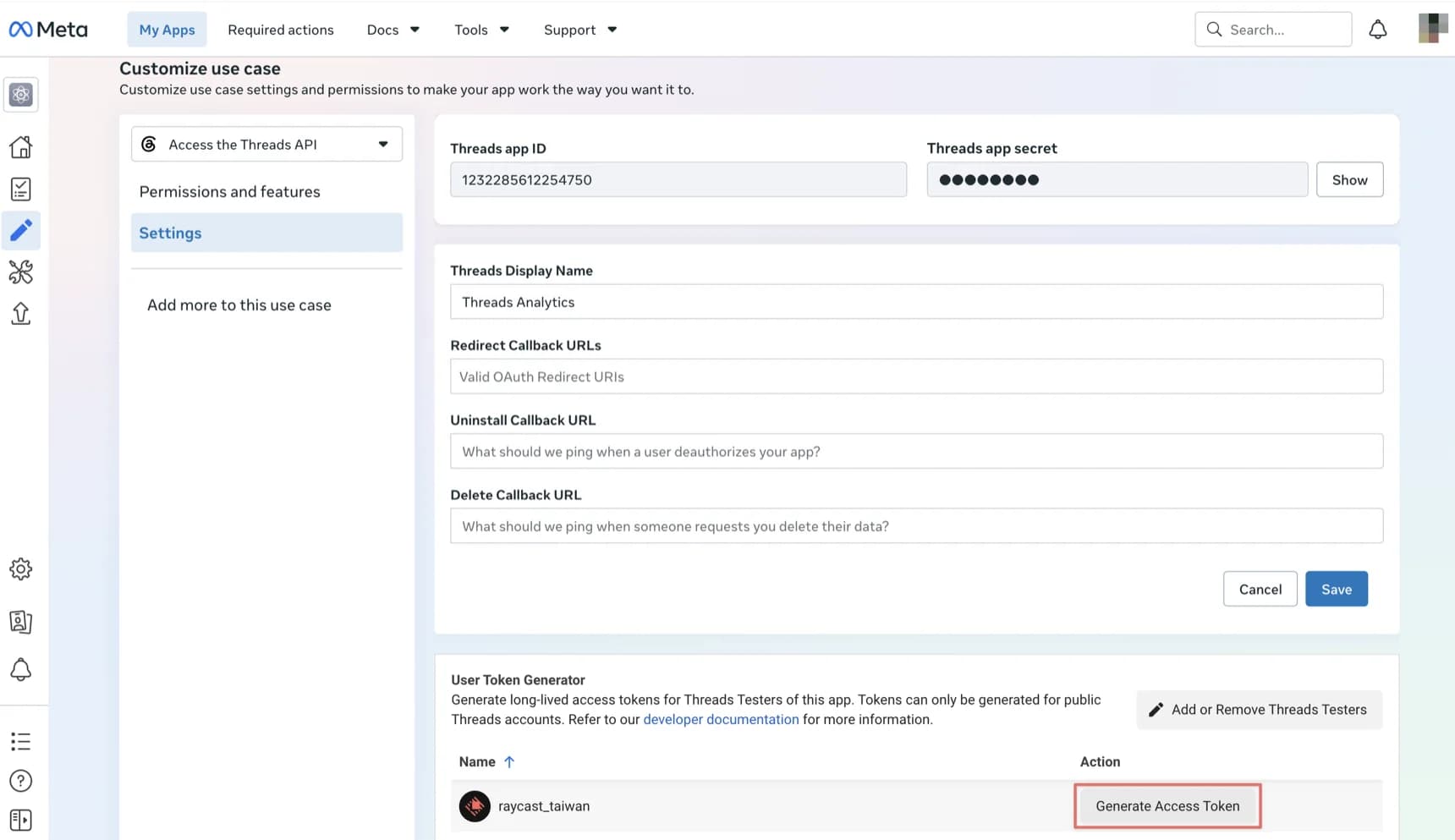This screenshot has height=840, width=1455.
Task: Click the sidebar alerts bell icon
Action: (x=21, y=670)
